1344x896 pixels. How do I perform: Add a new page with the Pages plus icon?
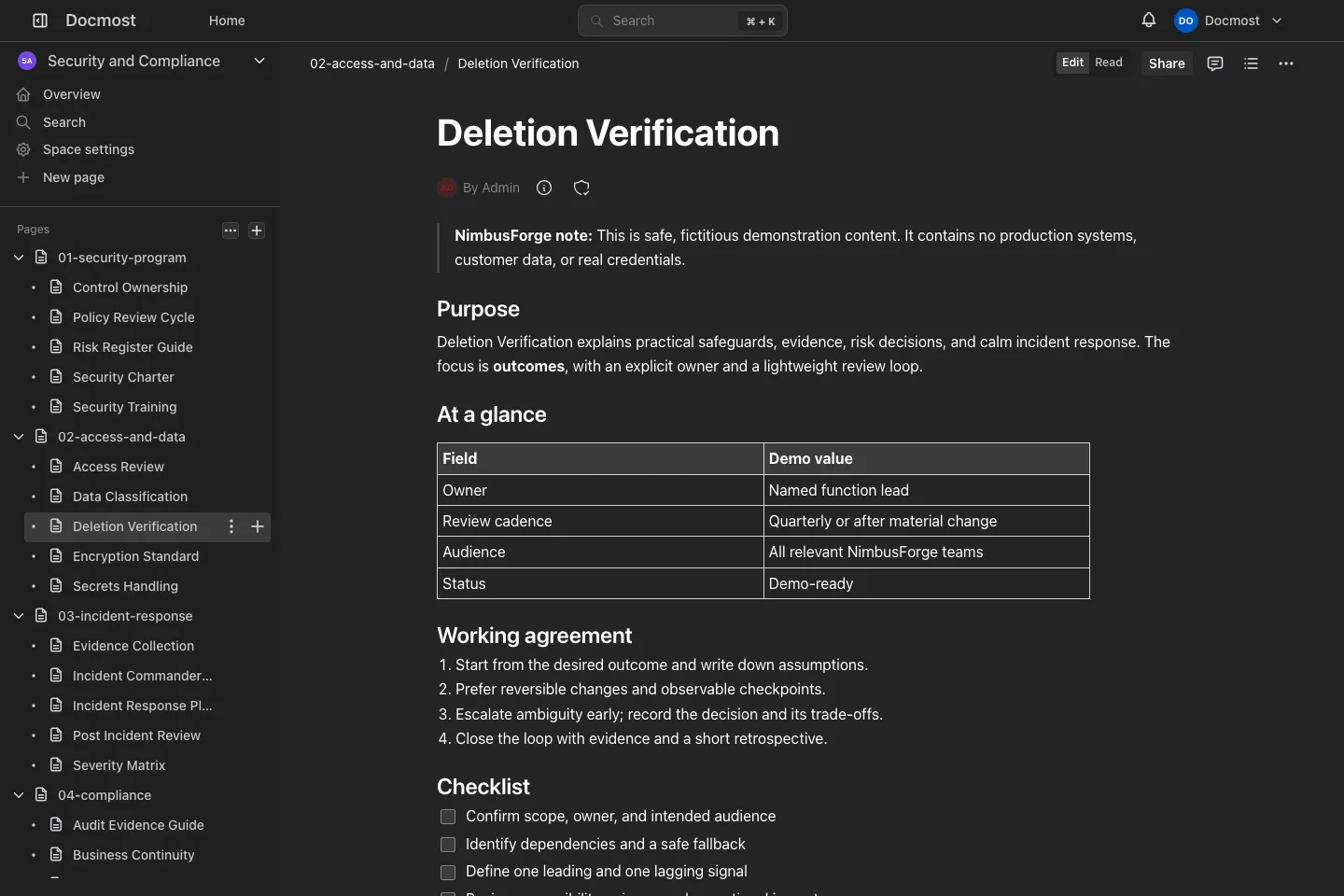(x=257, y=231)
